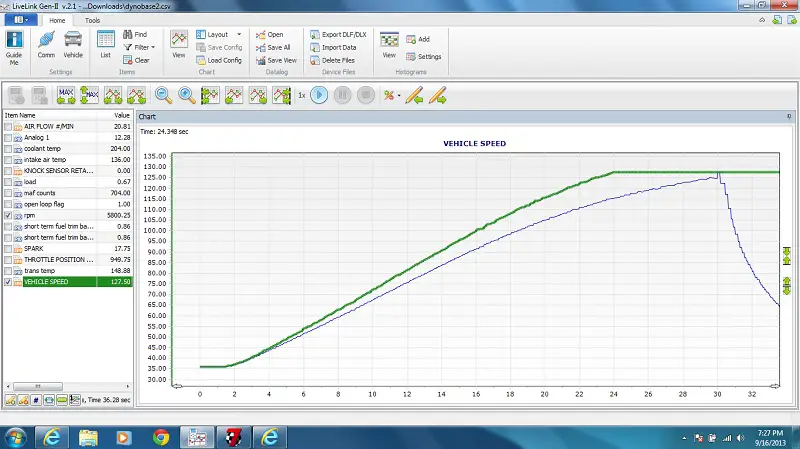Click the chart left range handle on the axis
This screenshot has height=449, width=800.
point(177,386)
